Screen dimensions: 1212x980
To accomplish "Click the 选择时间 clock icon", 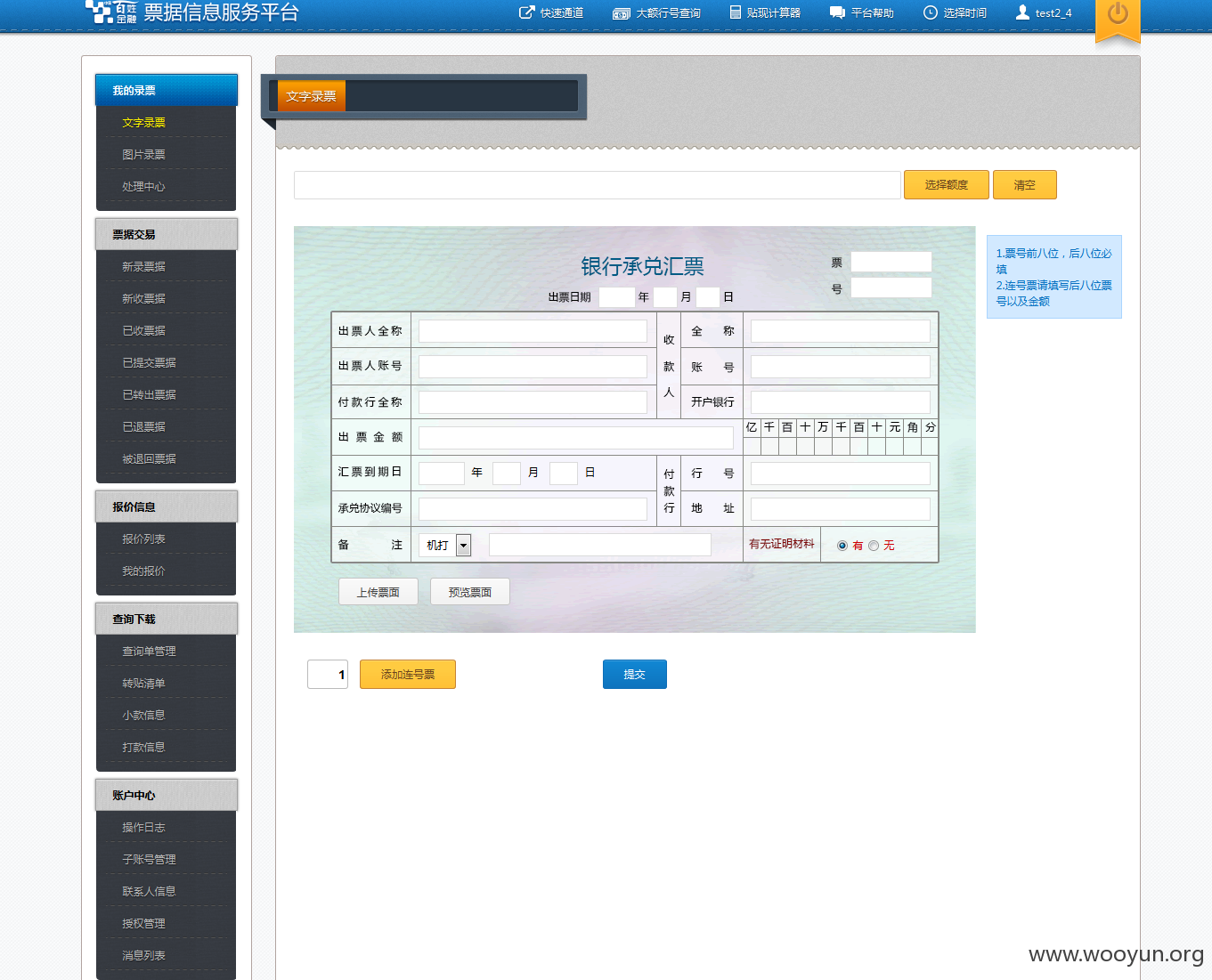I will pos(931,12).
